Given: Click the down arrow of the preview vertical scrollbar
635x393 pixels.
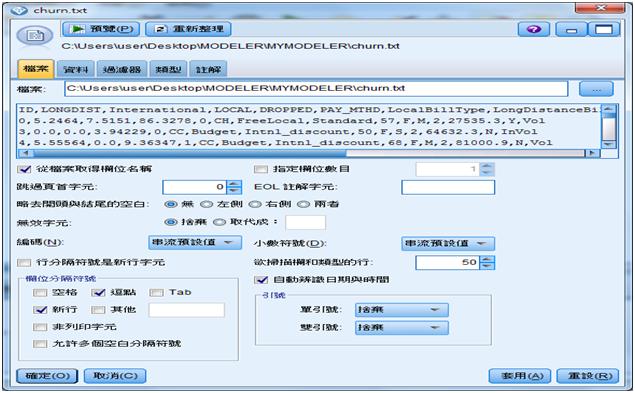Looking at the screenshot, I should click(608, 144).
